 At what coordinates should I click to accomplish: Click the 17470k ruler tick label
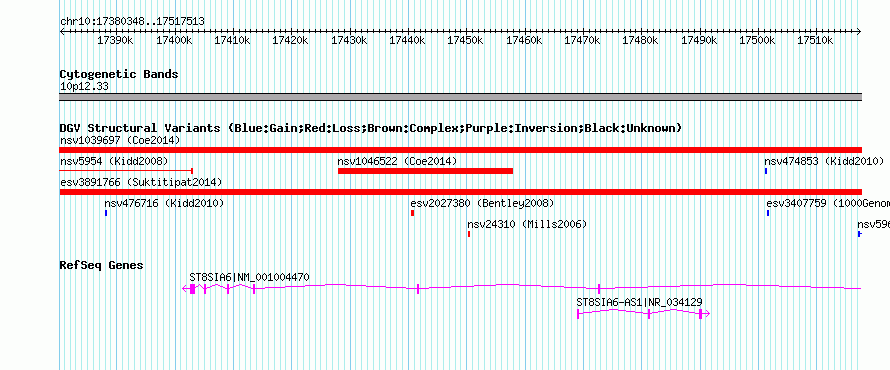click(583, 40)
